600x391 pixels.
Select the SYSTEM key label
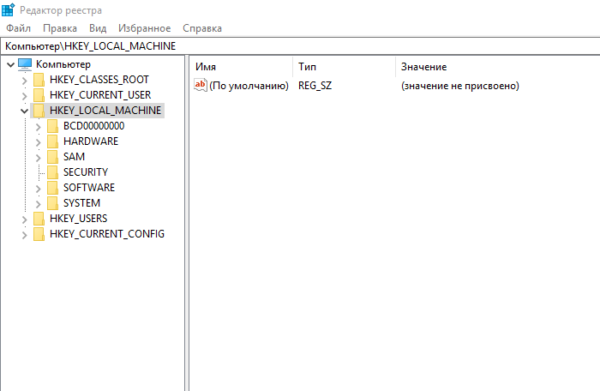click(82, 203)
